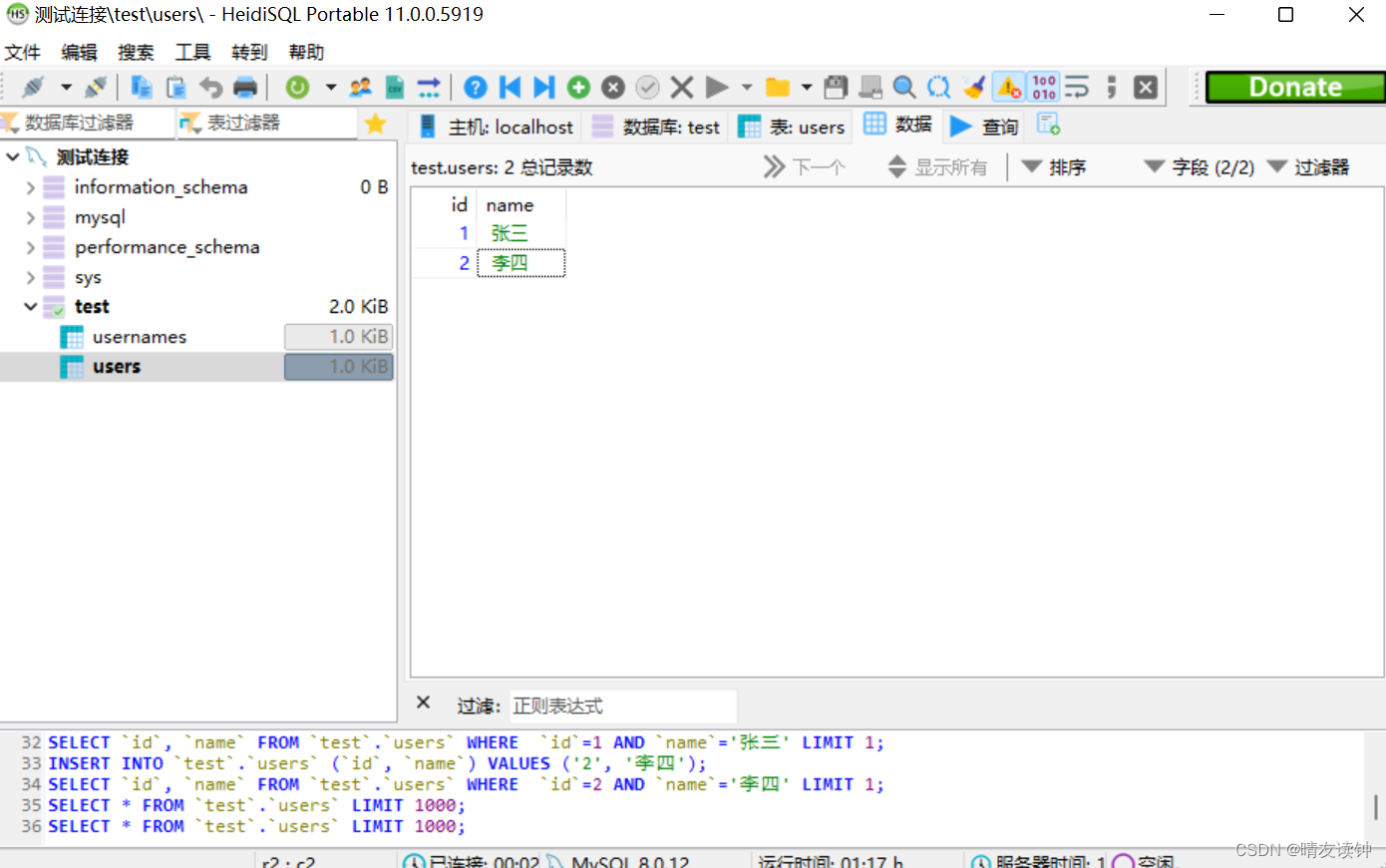
Task: Click the Reformat SQL broom icon
Action: [x=972, y=87]
